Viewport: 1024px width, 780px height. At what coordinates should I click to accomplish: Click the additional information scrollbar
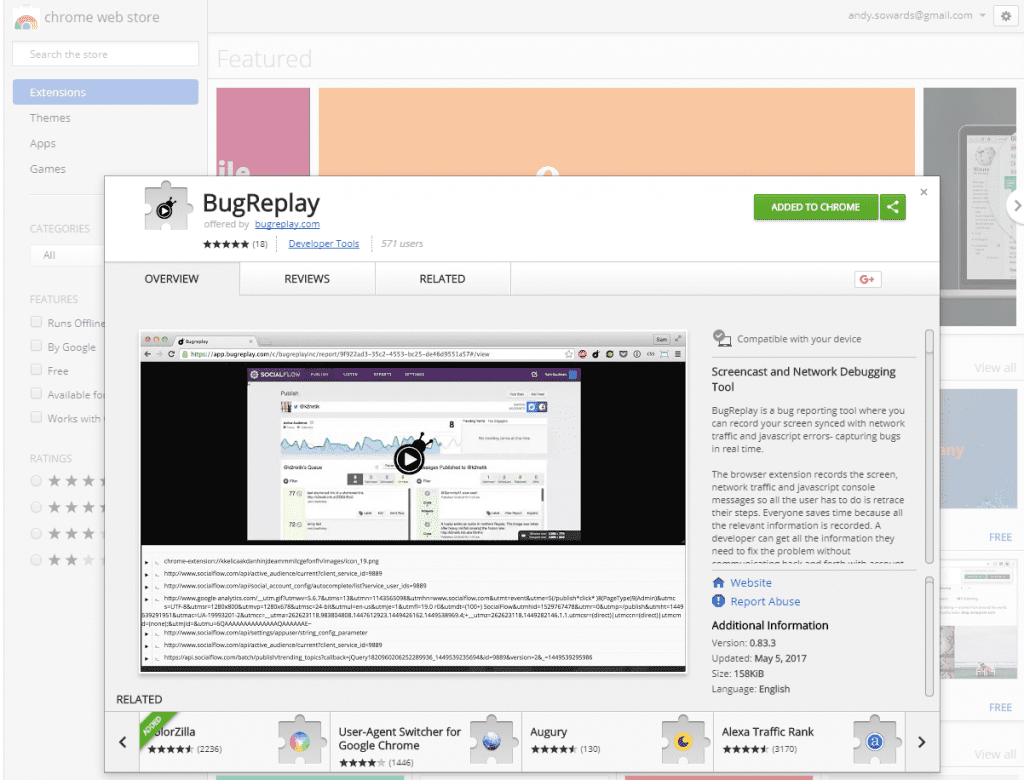pyautogui.click(x=929, y=636)
